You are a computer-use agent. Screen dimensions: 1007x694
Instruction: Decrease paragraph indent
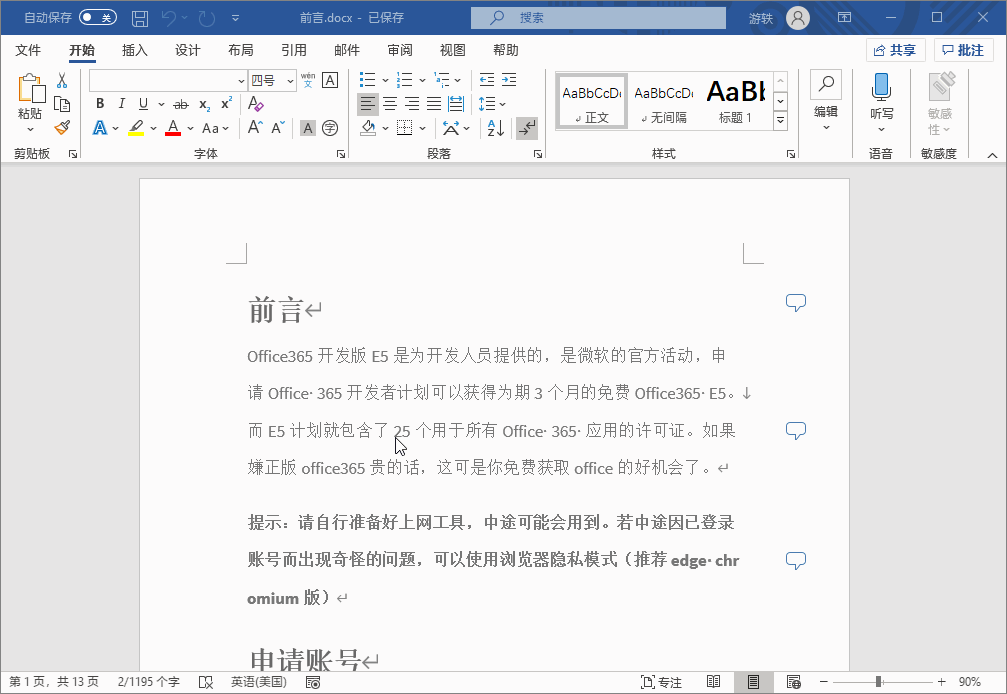click(x=487, y=80)
